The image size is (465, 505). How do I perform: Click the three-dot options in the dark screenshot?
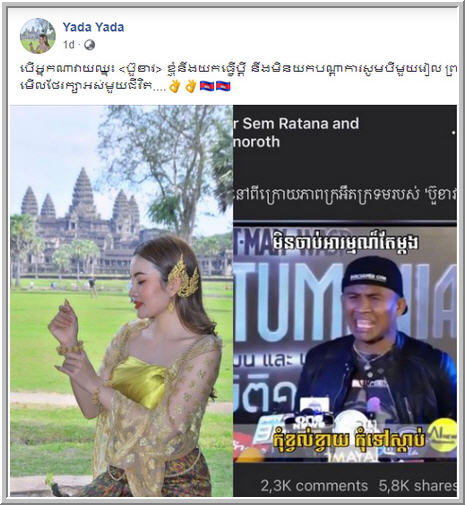pyautogui.click(x=454, y=133)
